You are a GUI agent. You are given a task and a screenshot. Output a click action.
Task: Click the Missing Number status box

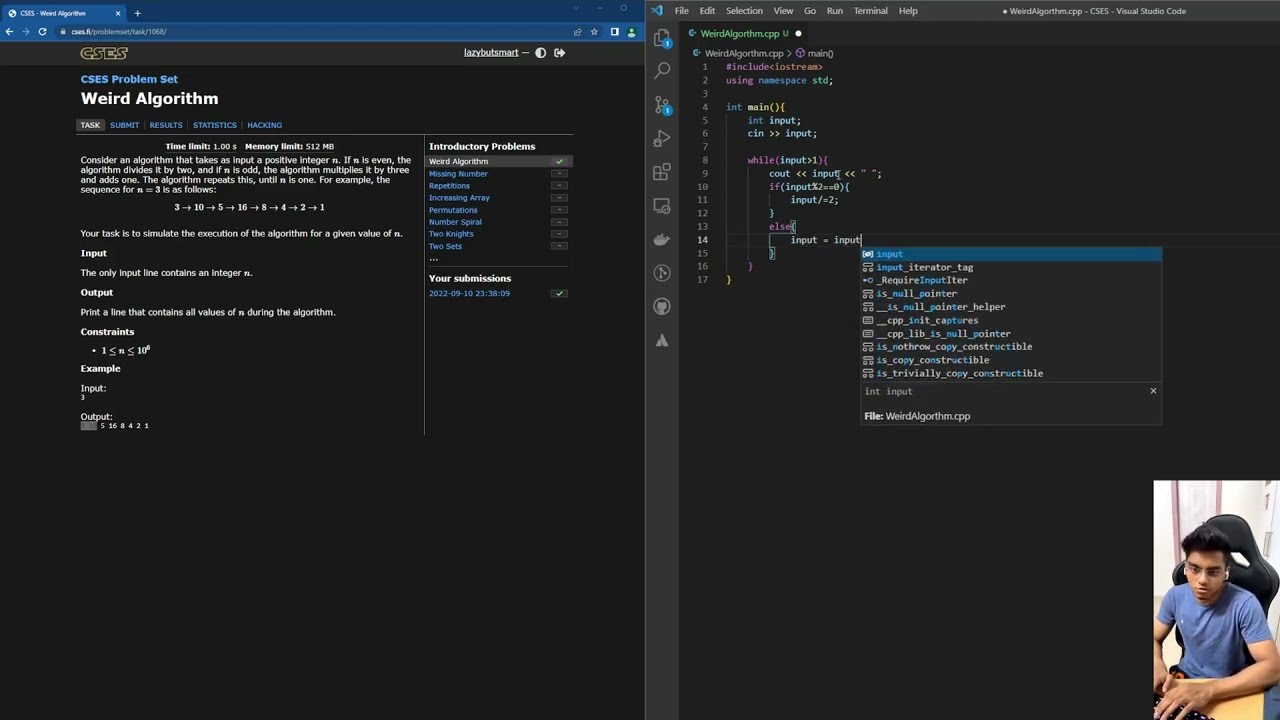pos(560,174)
